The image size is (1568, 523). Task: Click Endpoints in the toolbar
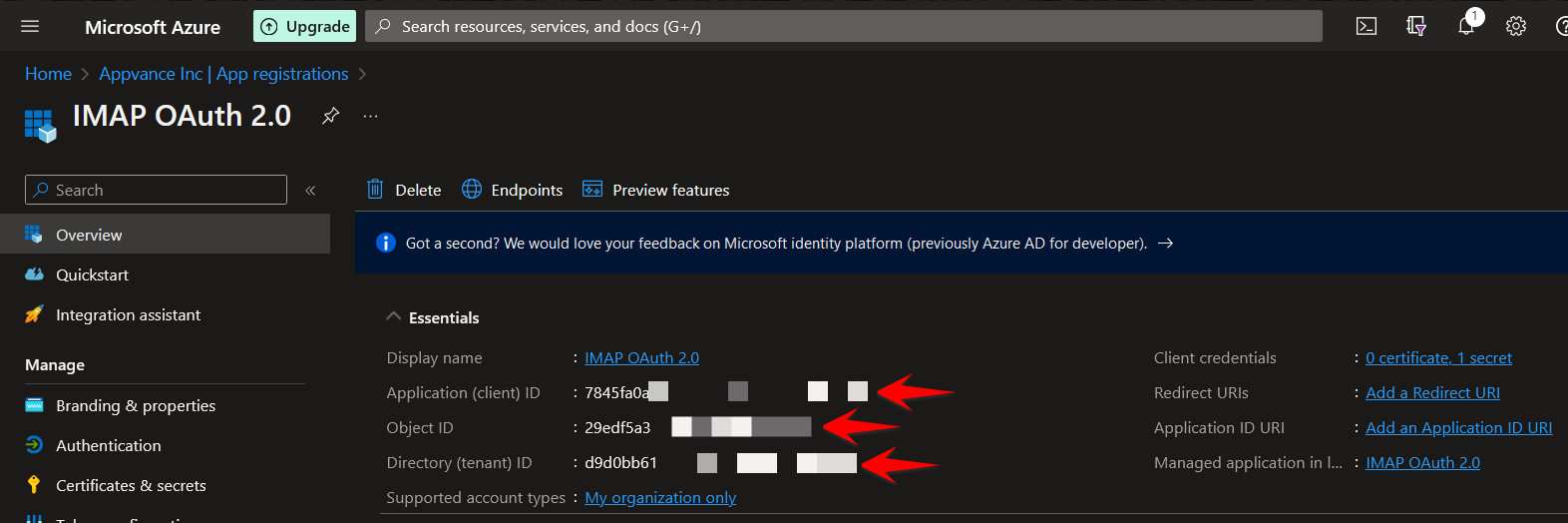[512, 190]
